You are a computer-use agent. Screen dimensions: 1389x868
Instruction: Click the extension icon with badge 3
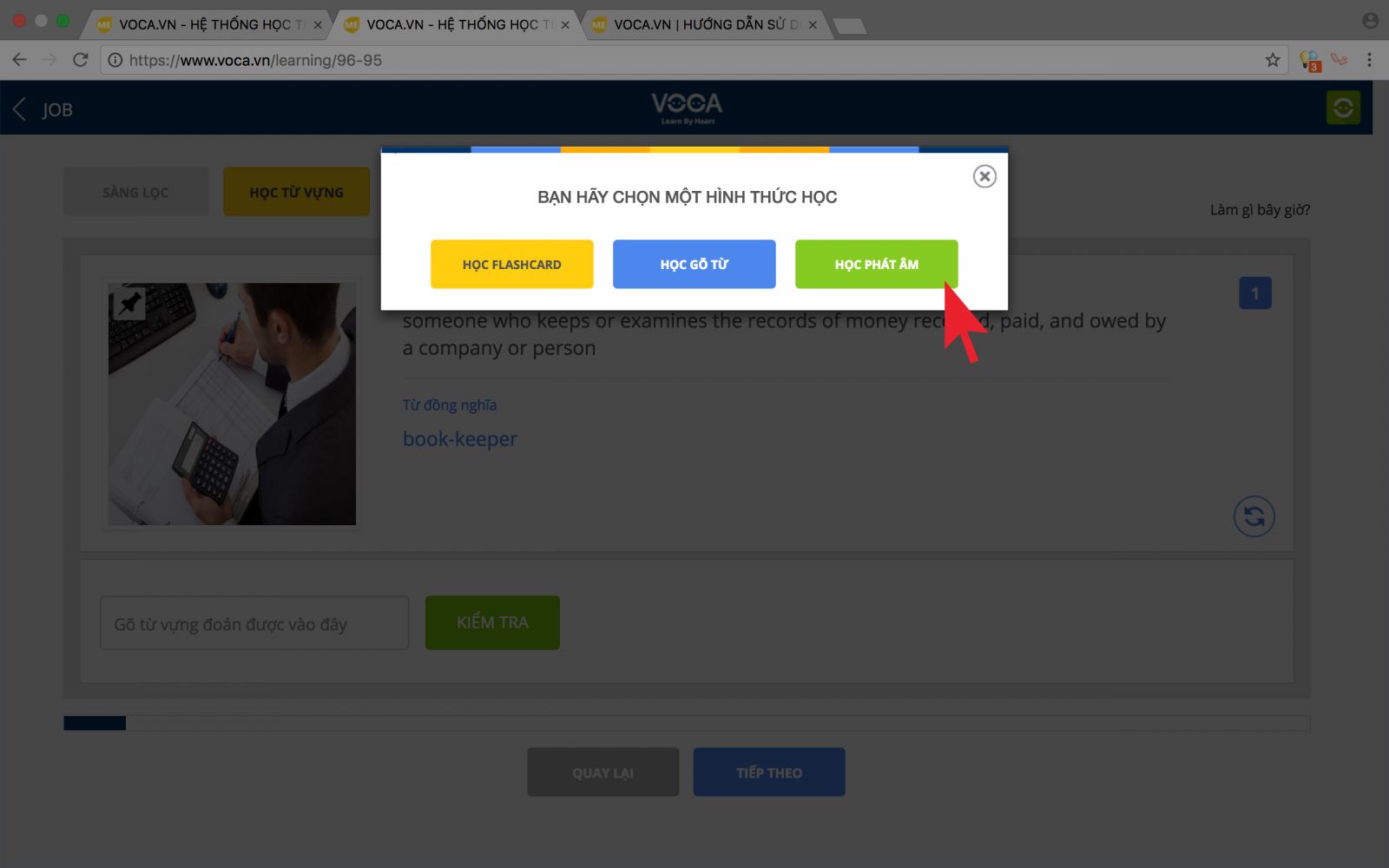click(x=1310, y=61)
